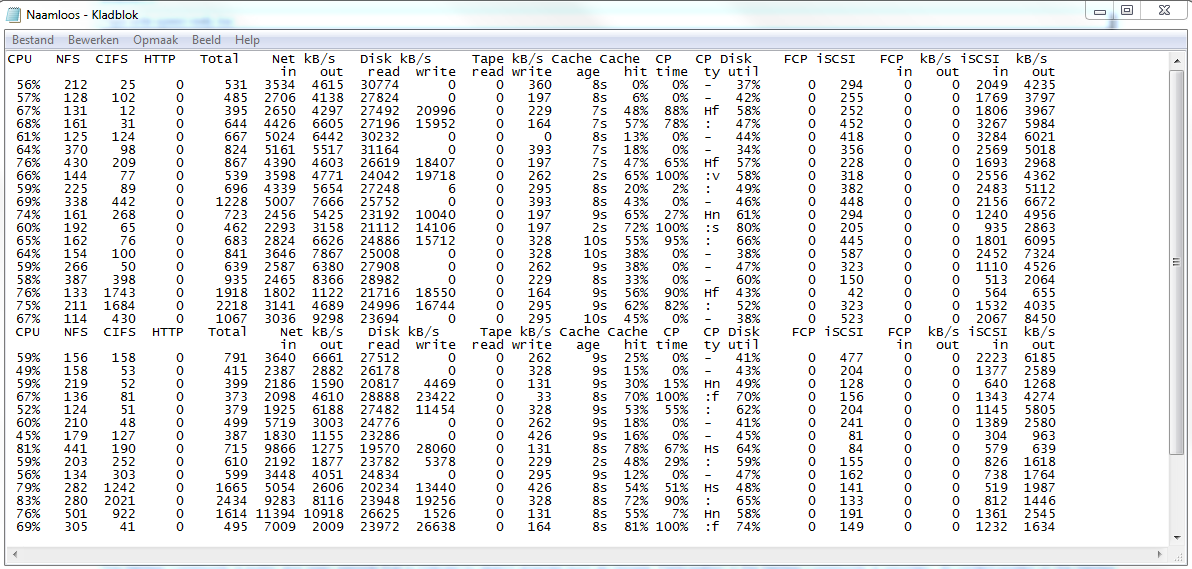Open the Bewerken menu
Image resolution: width=1192 pixels, height=569 pixels.
[93, 40]
